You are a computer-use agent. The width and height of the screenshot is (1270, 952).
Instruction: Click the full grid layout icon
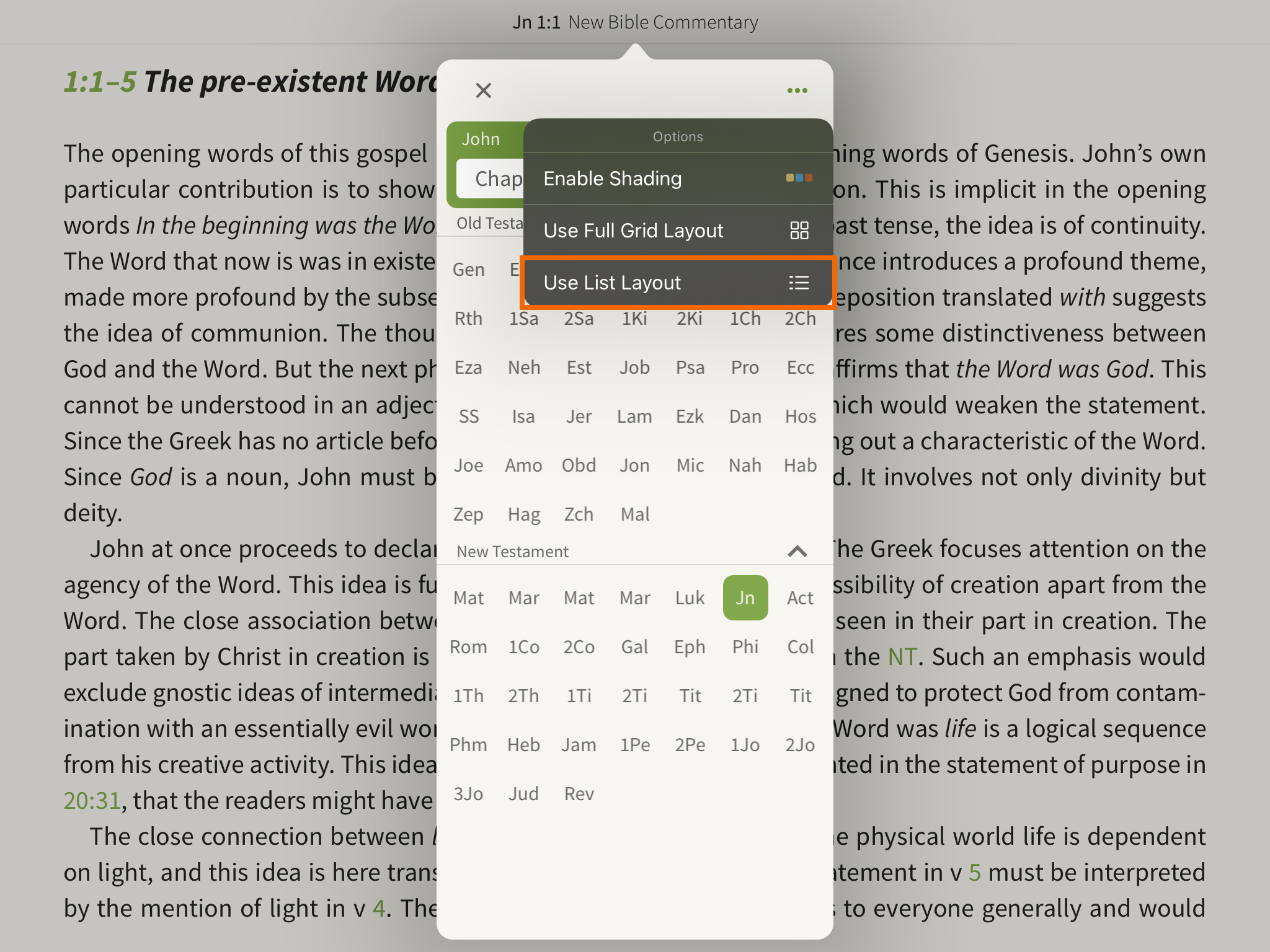click(x=799, y=231)
